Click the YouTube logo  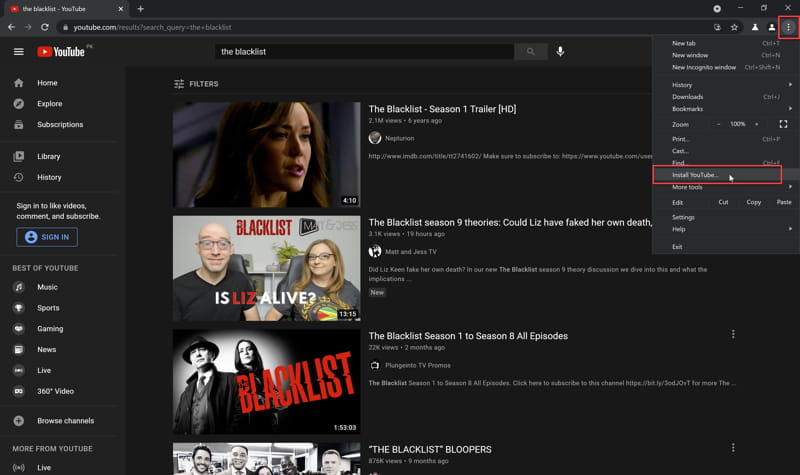(61, 52)
